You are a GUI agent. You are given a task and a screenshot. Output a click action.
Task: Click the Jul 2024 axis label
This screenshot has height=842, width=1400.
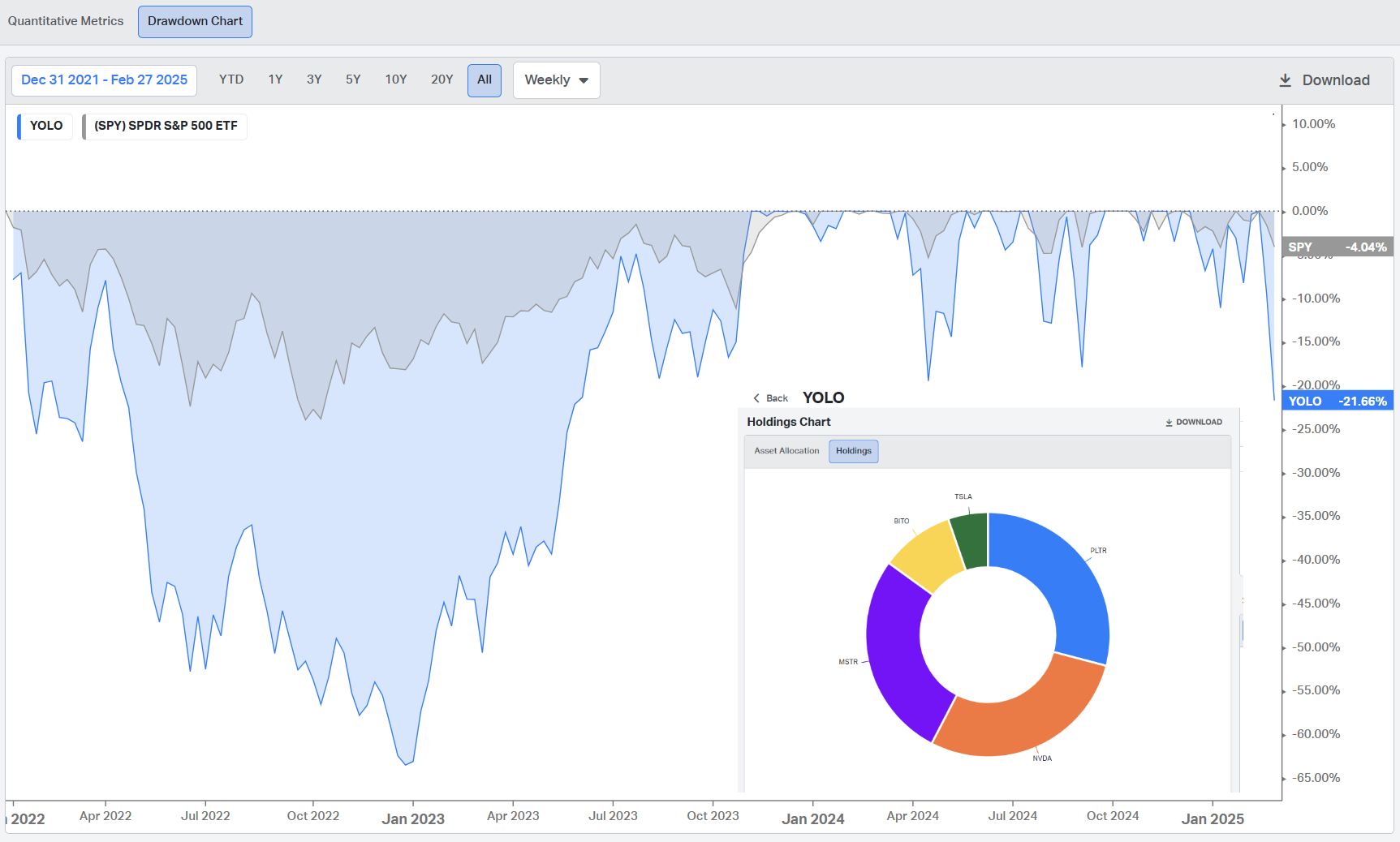[1012, 816]
